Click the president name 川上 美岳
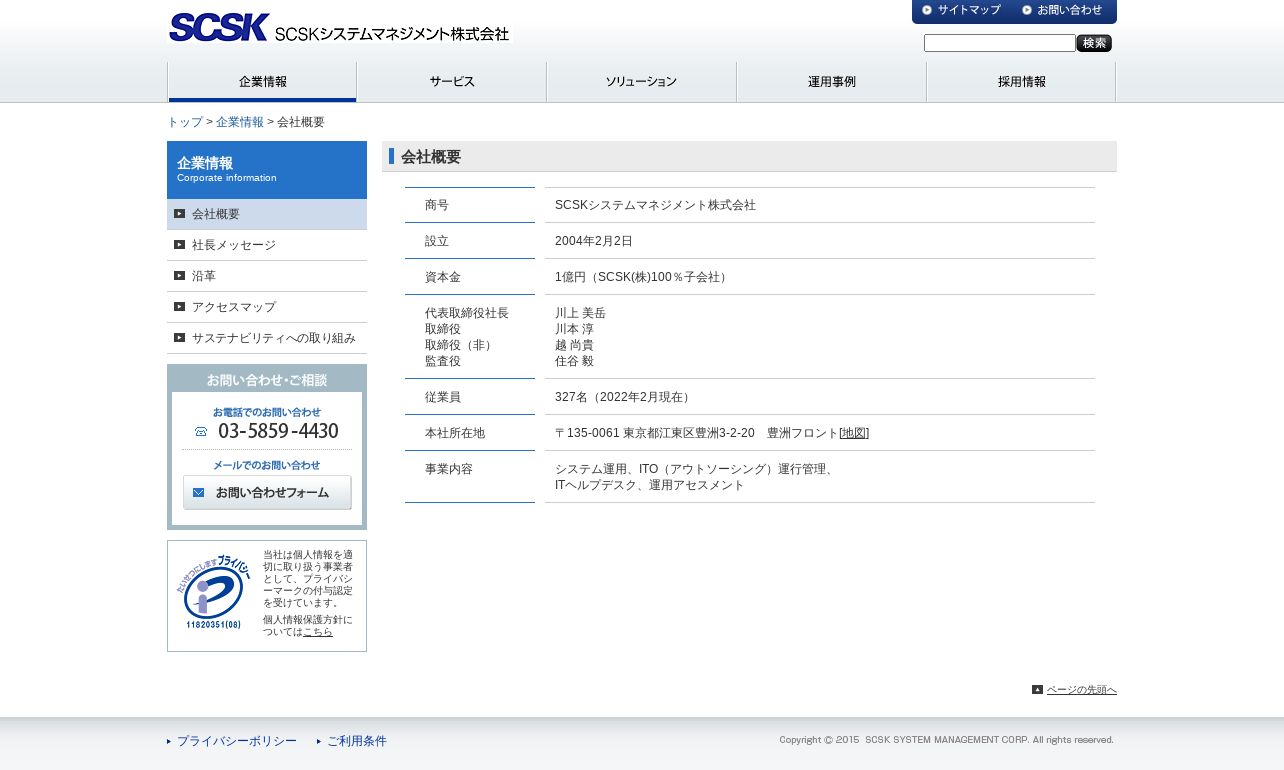This screenshot has width=1284, height=770. pyautogui.click(x=580, y=313)
